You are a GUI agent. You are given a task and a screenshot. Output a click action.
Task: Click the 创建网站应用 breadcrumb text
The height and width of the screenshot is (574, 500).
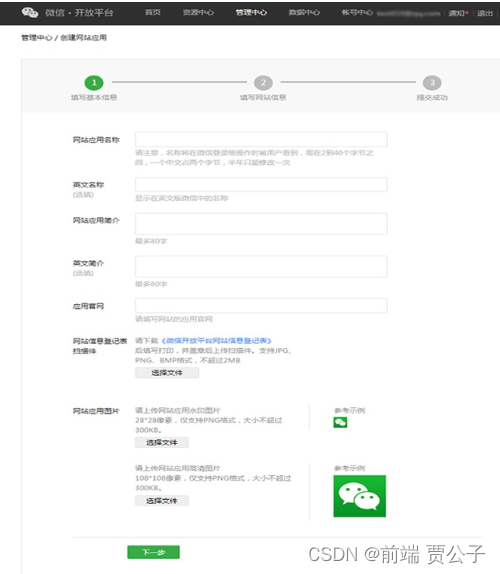83,37
